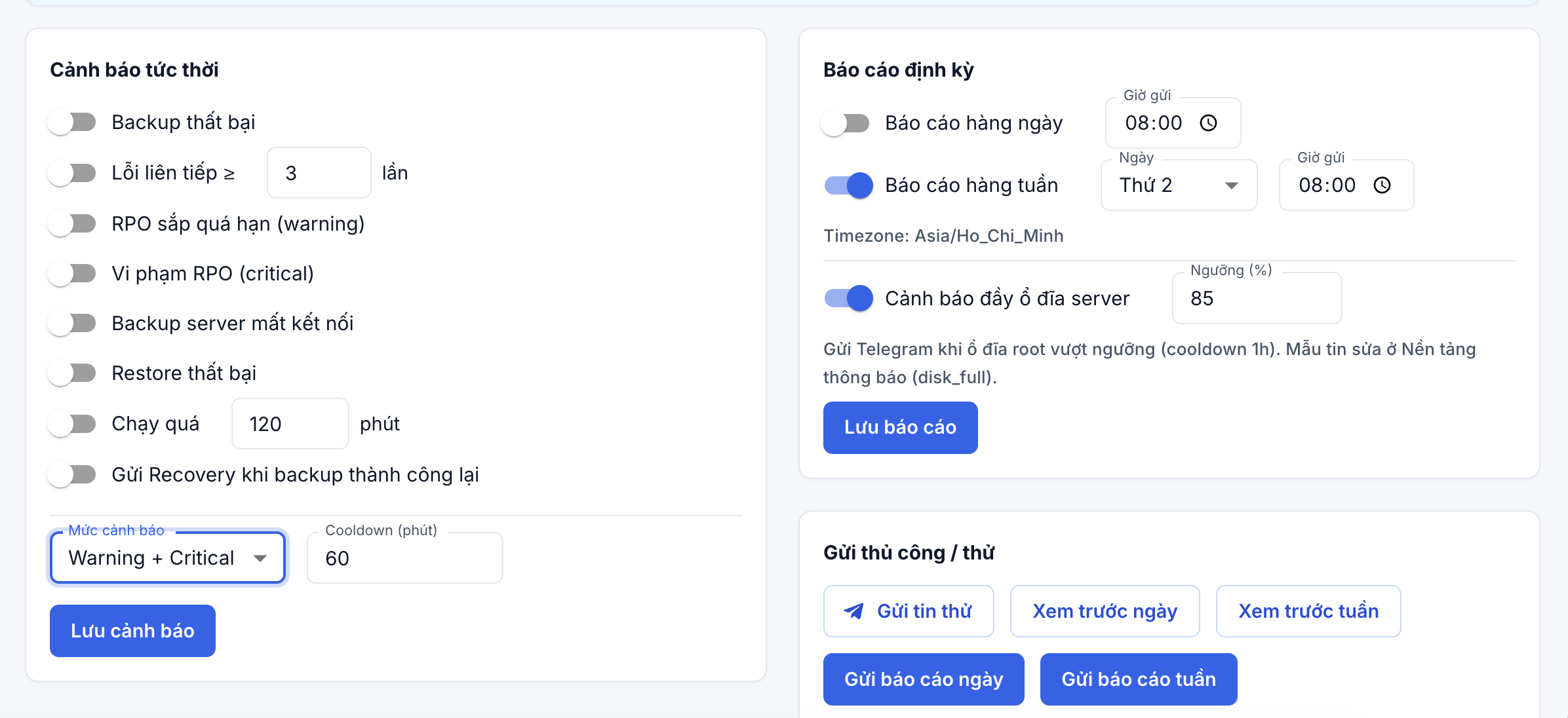Open the Ngày dropdown showing Thứ 2

click(1179, 185)
